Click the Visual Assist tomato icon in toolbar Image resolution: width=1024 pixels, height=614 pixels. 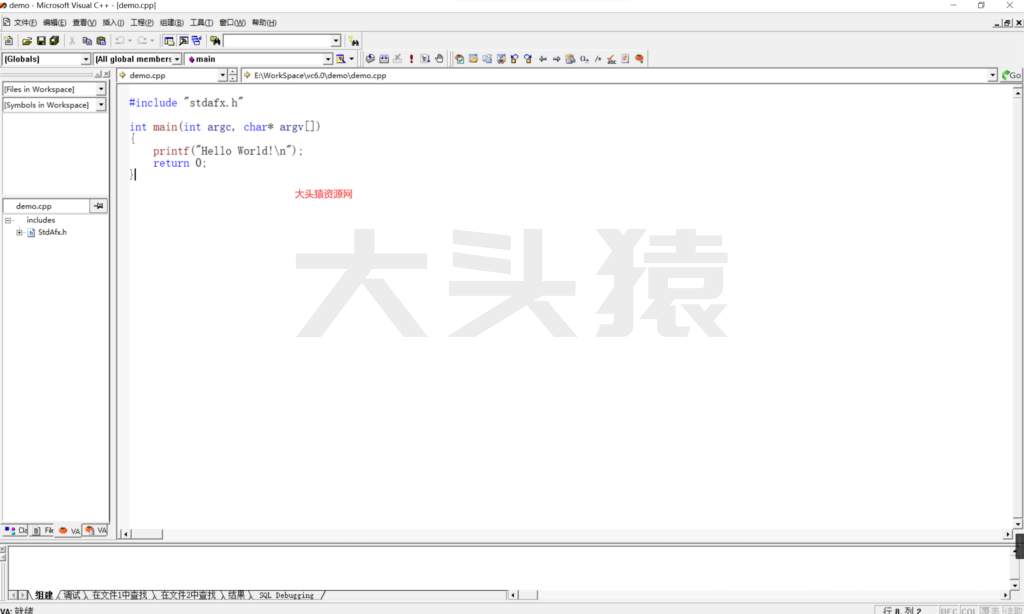(x=639, y=59)
